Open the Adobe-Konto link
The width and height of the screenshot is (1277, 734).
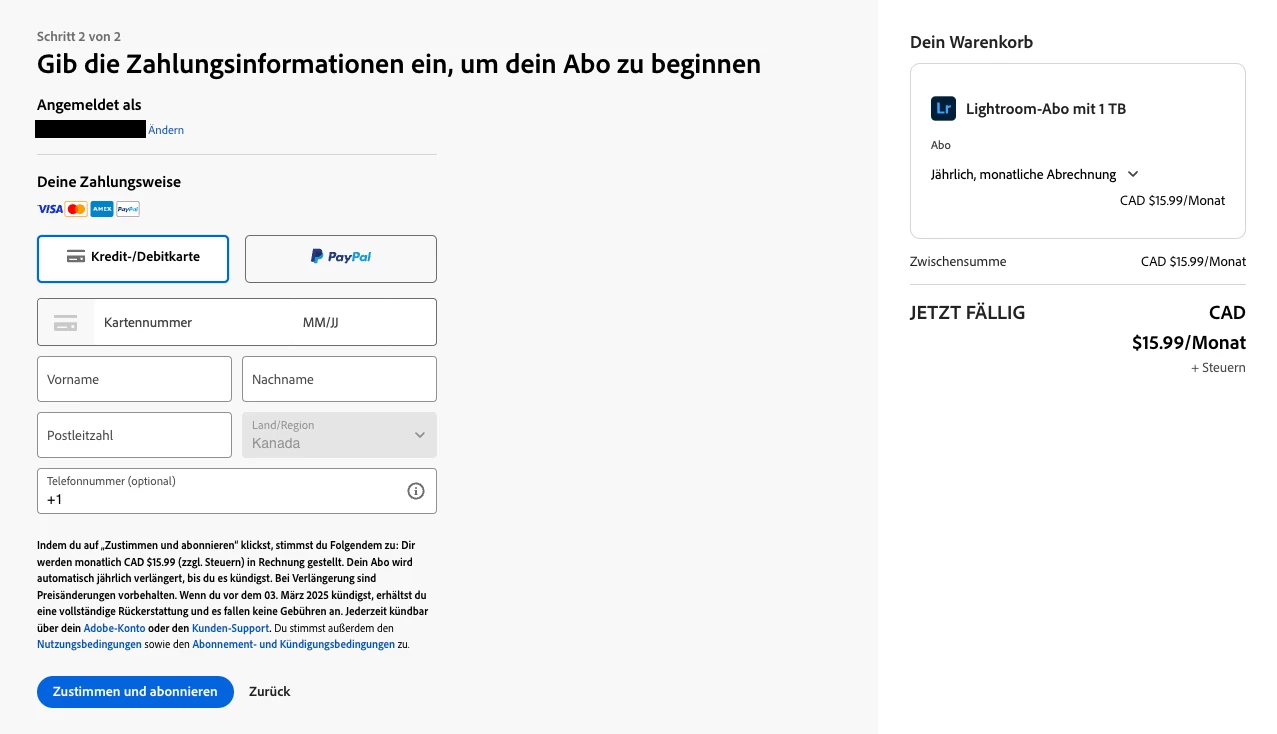[x=114, y=628]
